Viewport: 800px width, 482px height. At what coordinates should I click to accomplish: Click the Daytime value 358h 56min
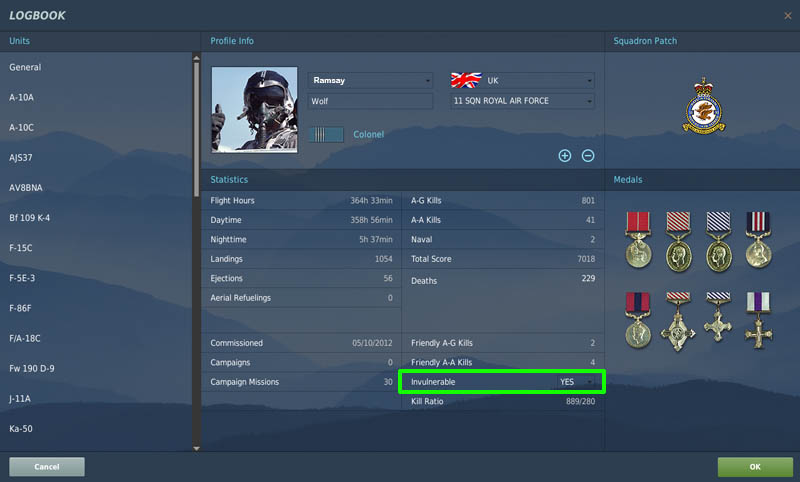(371, 220)
